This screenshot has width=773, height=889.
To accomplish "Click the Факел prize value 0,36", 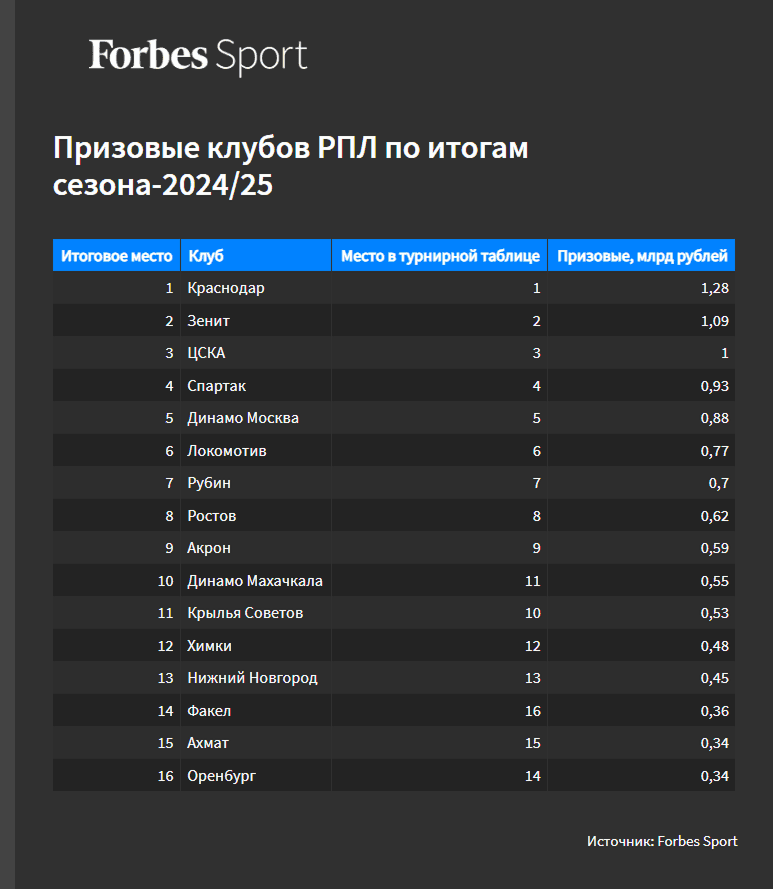I will (715, 711).
